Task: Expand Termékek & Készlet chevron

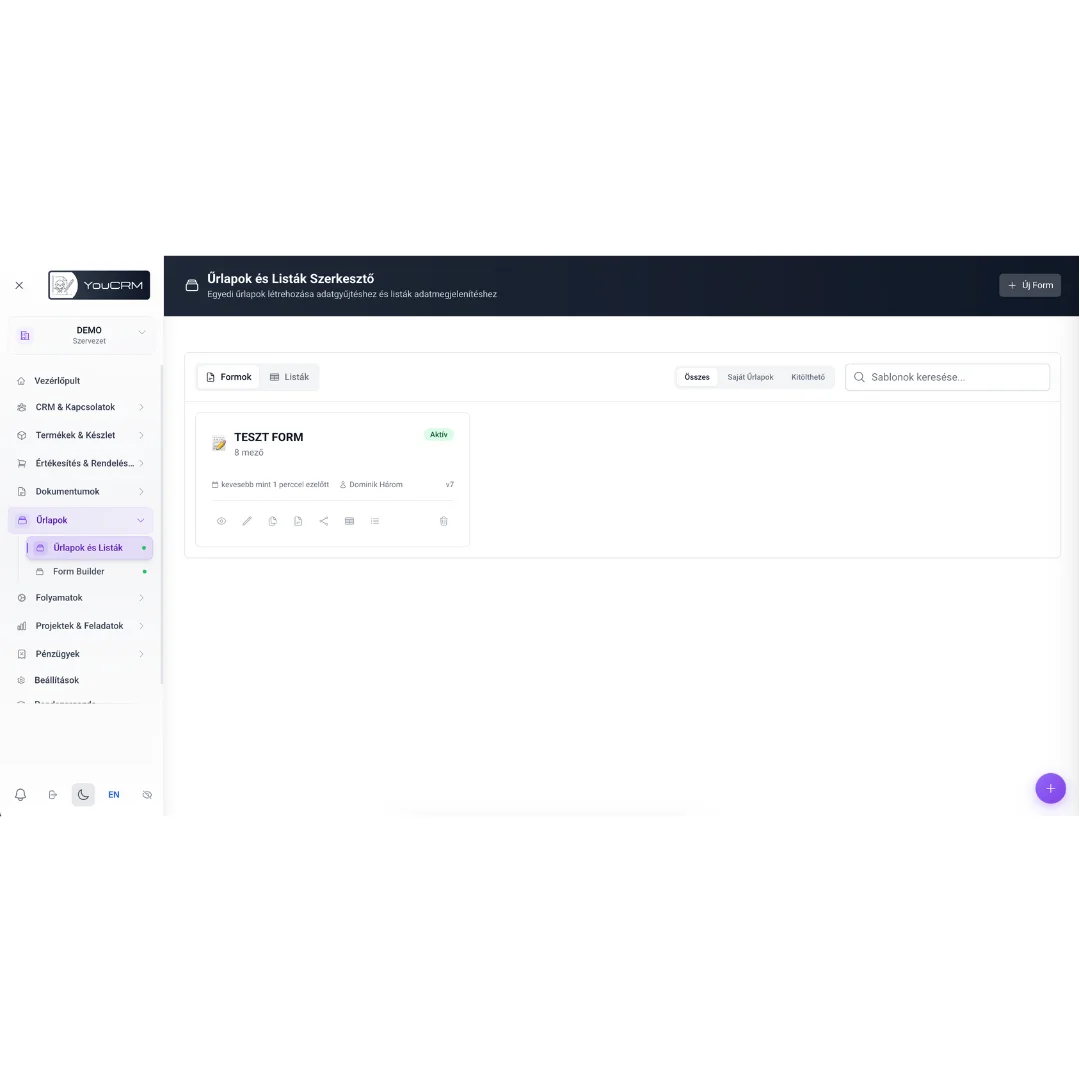Action: pos(141,435)
